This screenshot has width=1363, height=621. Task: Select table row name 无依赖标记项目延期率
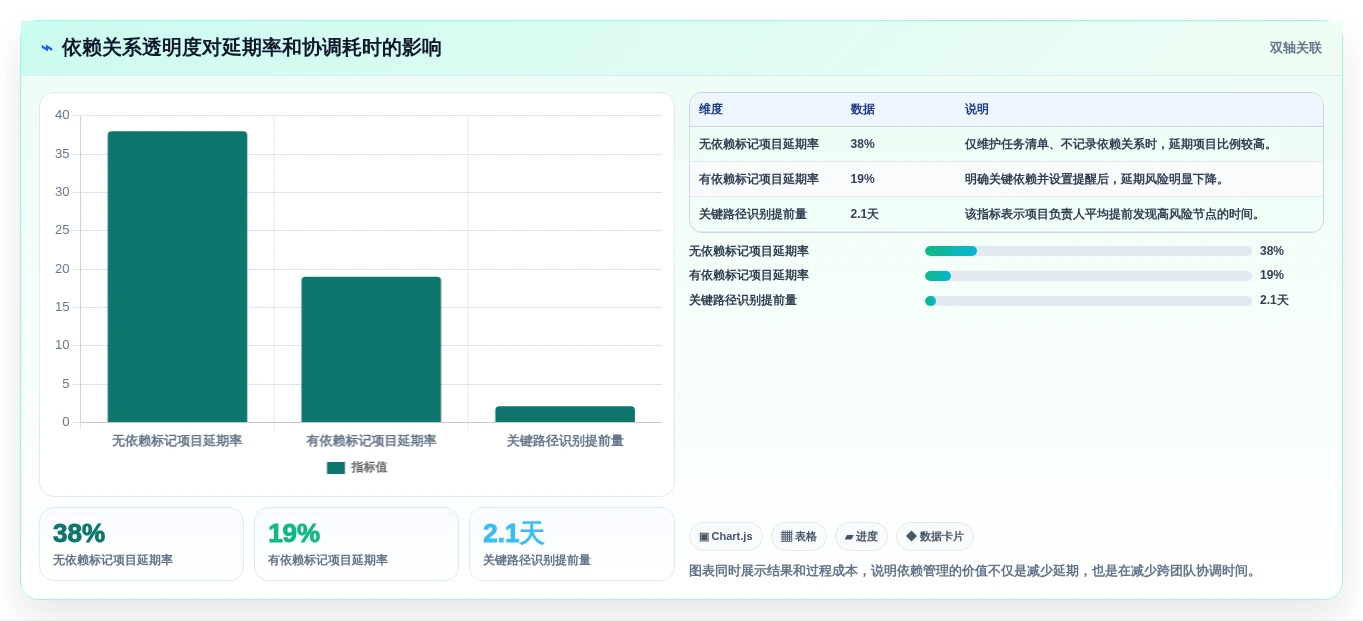tap(759, 144)
